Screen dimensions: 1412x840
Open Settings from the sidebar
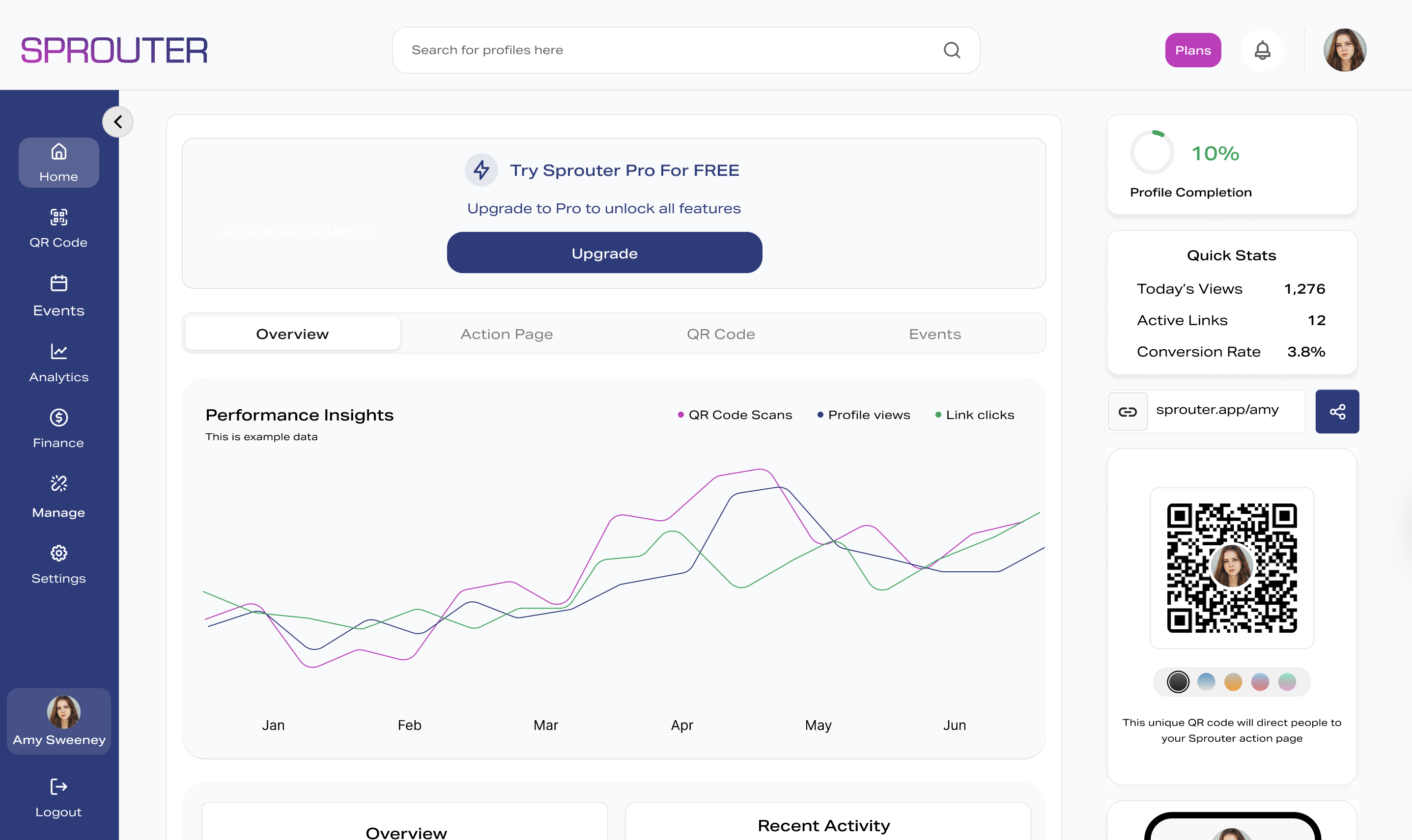click(x=58, y=564)
